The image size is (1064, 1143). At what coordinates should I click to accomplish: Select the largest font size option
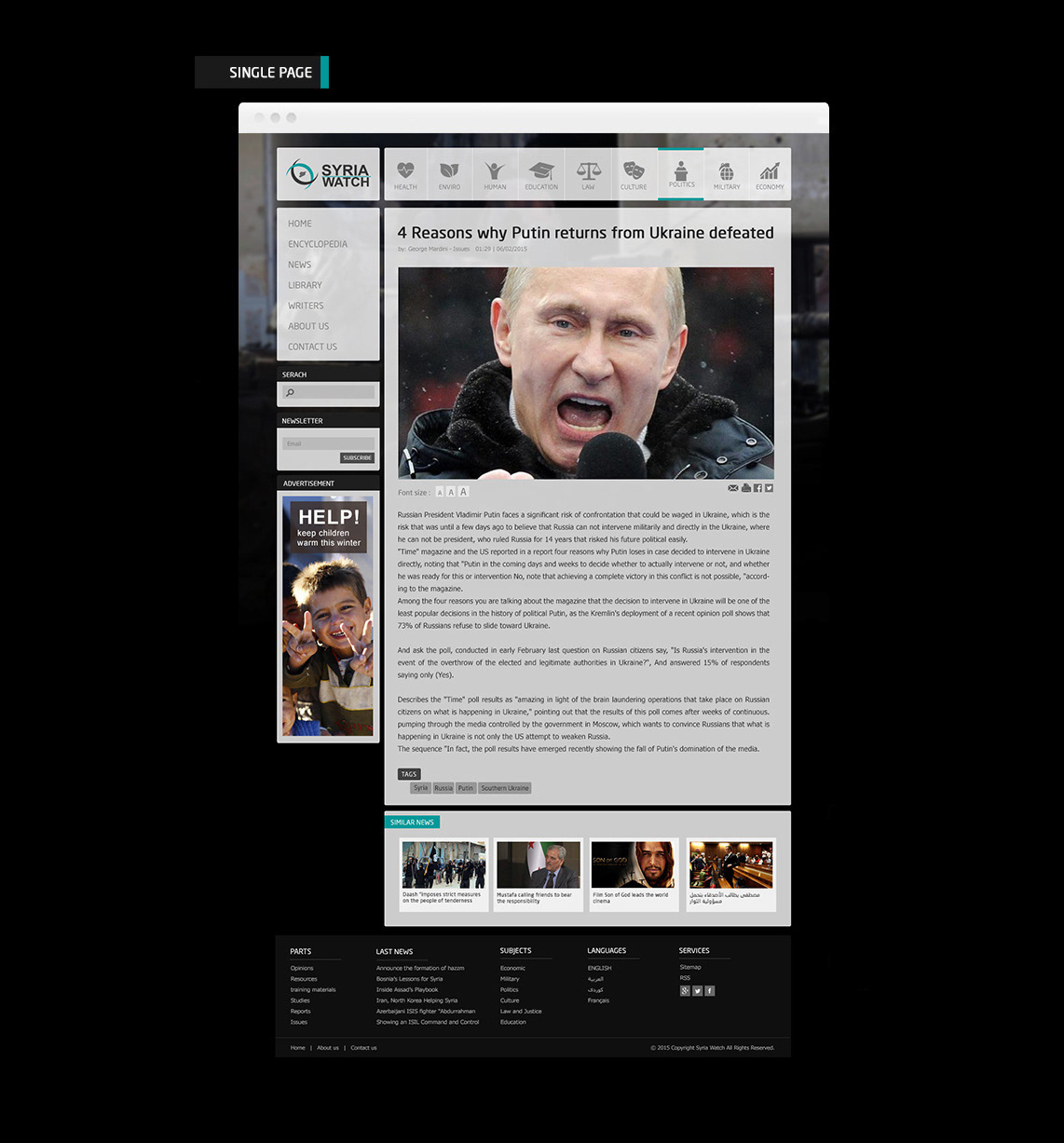coord(463,492)
